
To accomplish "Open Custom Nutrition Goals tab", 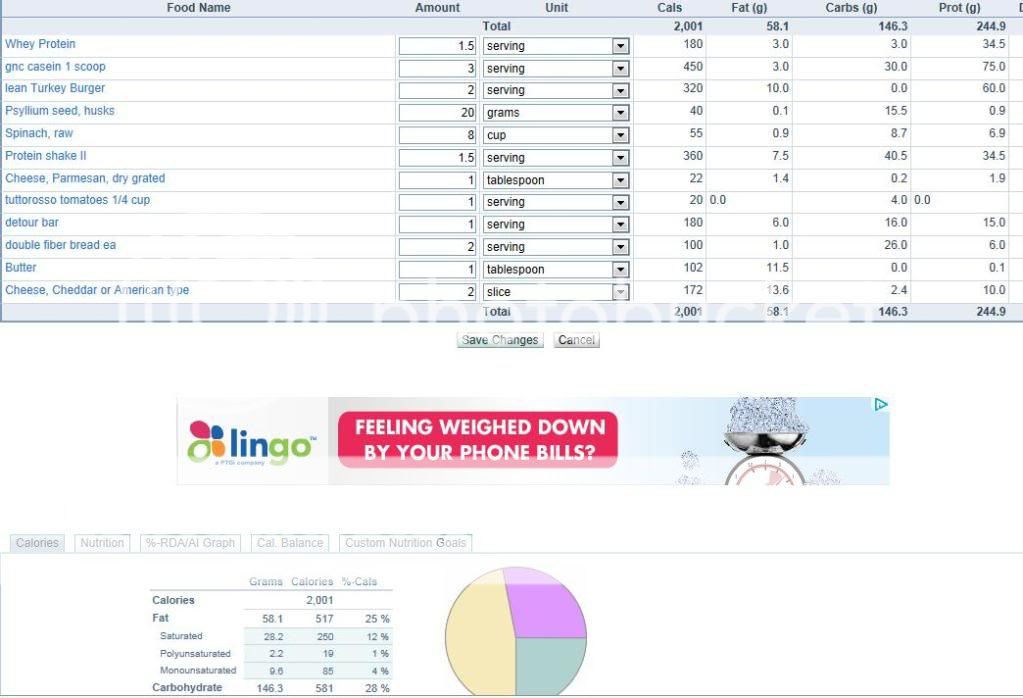I will click(405, 543).
